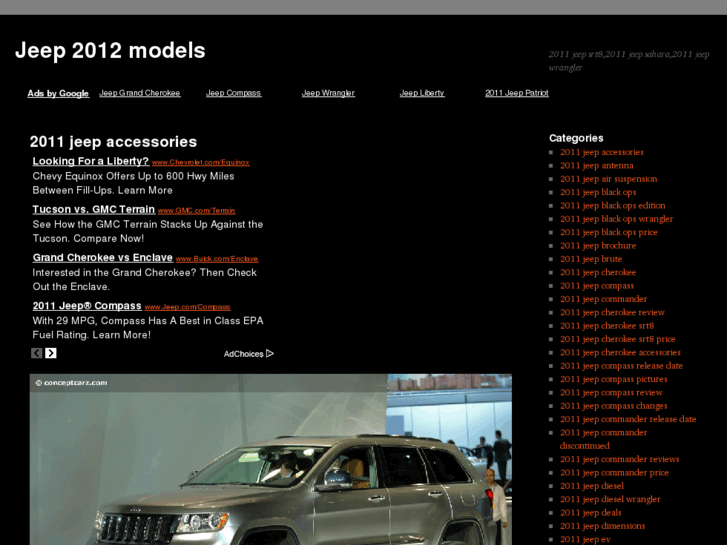The width and height of the screenshot is (727, 545).
Task: Go to the '2011 jeep brochure' category
Action: click(598, 246)
